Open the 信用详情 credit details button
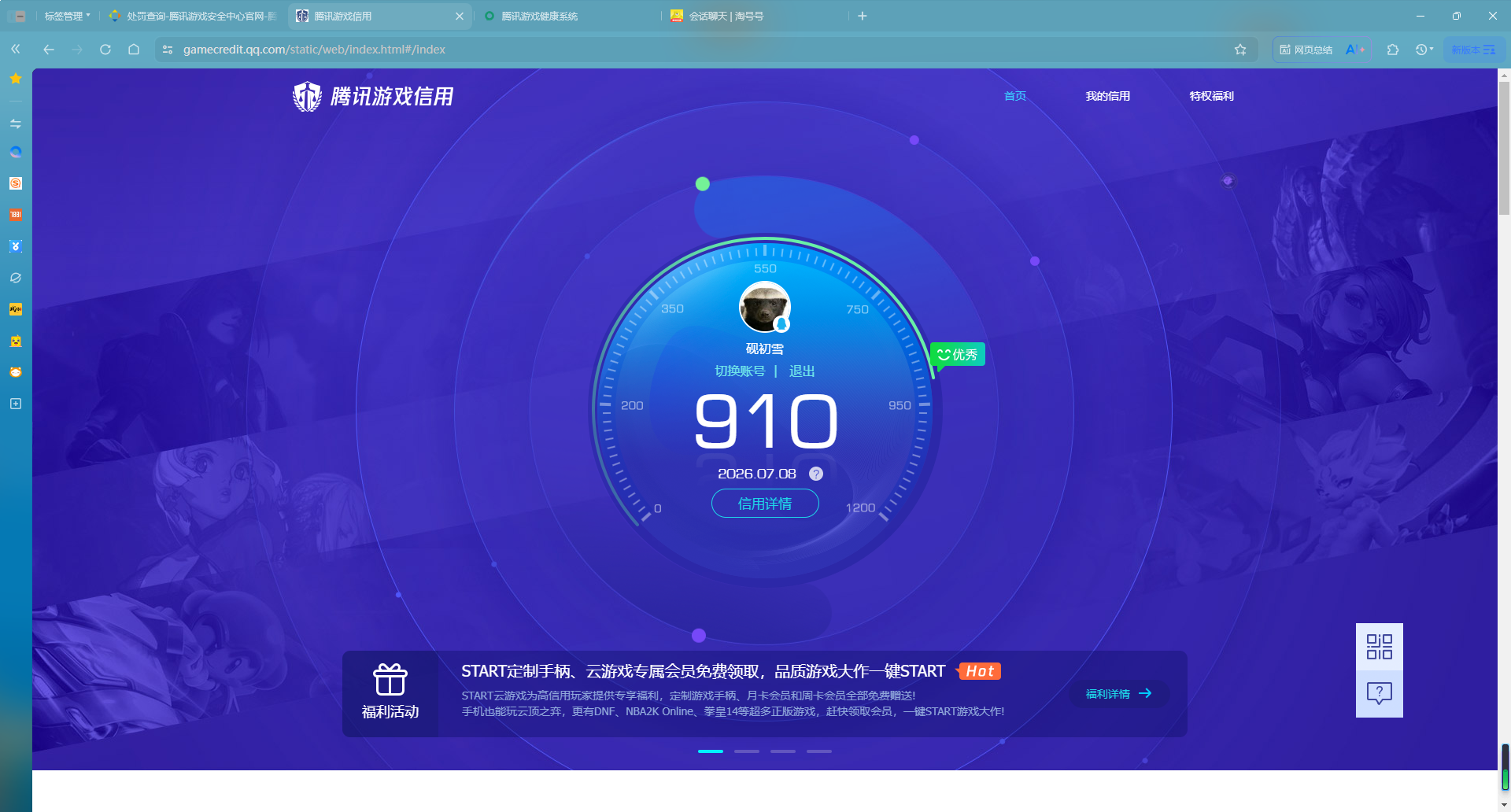The height and width of the screenshot is (812, 1511). (x=765, y=504)
